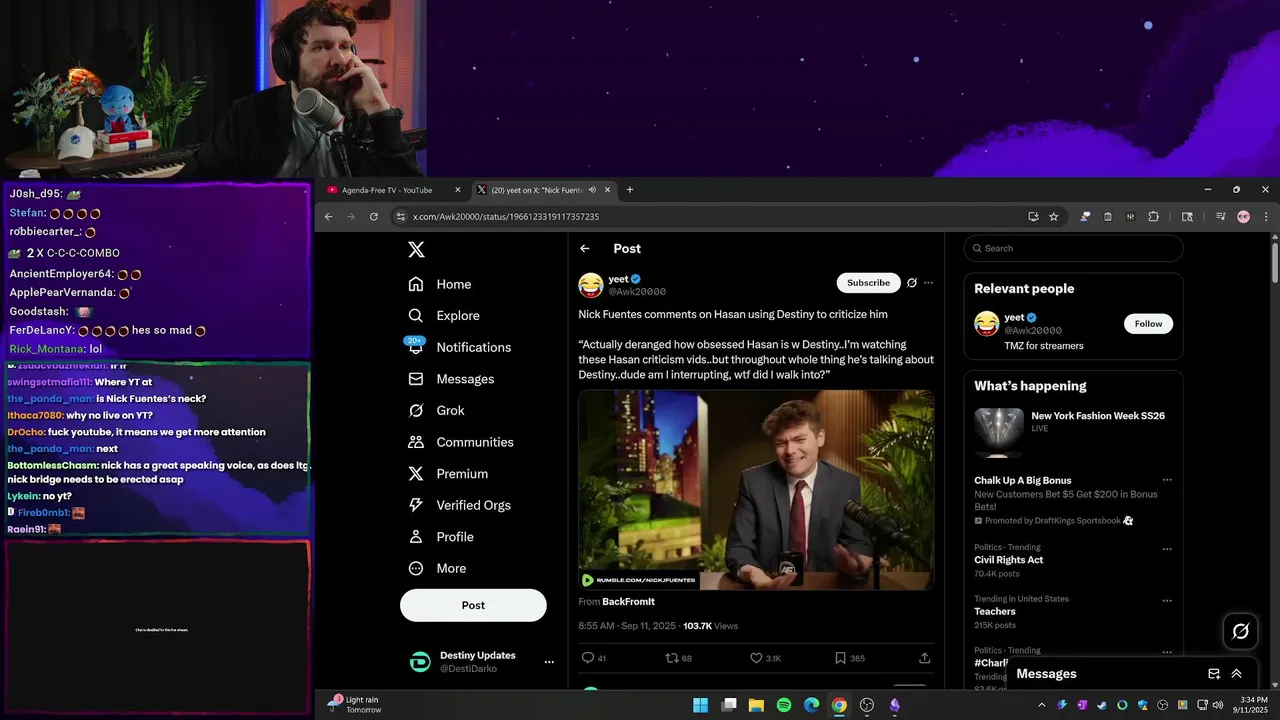Screen dimensions: 1280x720
Task: Close the Agenda-Free TV tab
Action: point(458,190)
